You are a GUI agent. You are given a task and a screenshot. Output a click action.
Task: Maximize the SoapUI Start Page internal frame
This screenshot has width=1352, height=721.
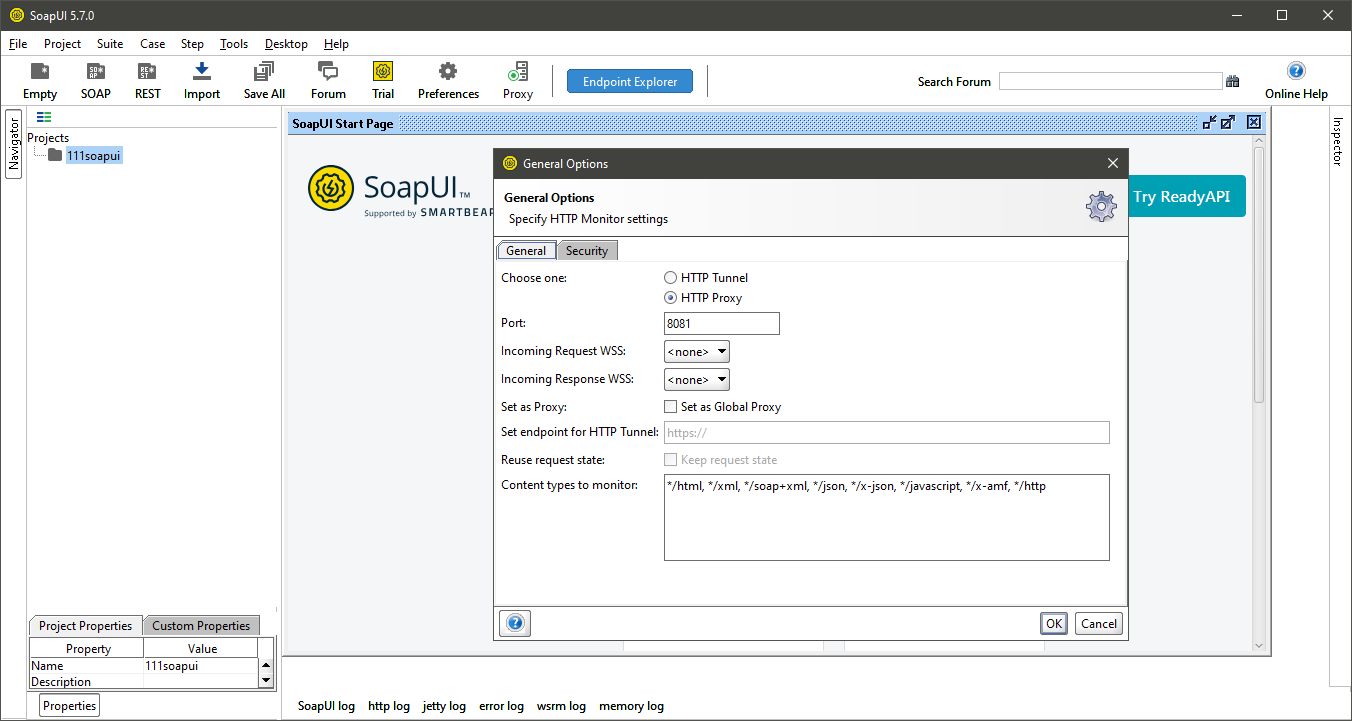click(x=1229, y=123)
